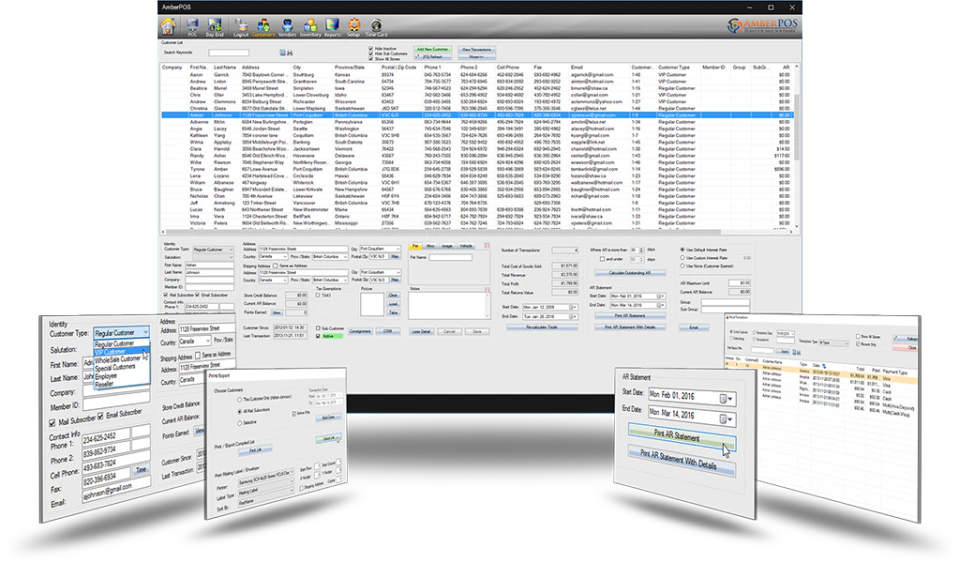Open Country dropdown showing Canada in enlarged panel
Viewport: 960px width, 563px height.
coord(195,341)
